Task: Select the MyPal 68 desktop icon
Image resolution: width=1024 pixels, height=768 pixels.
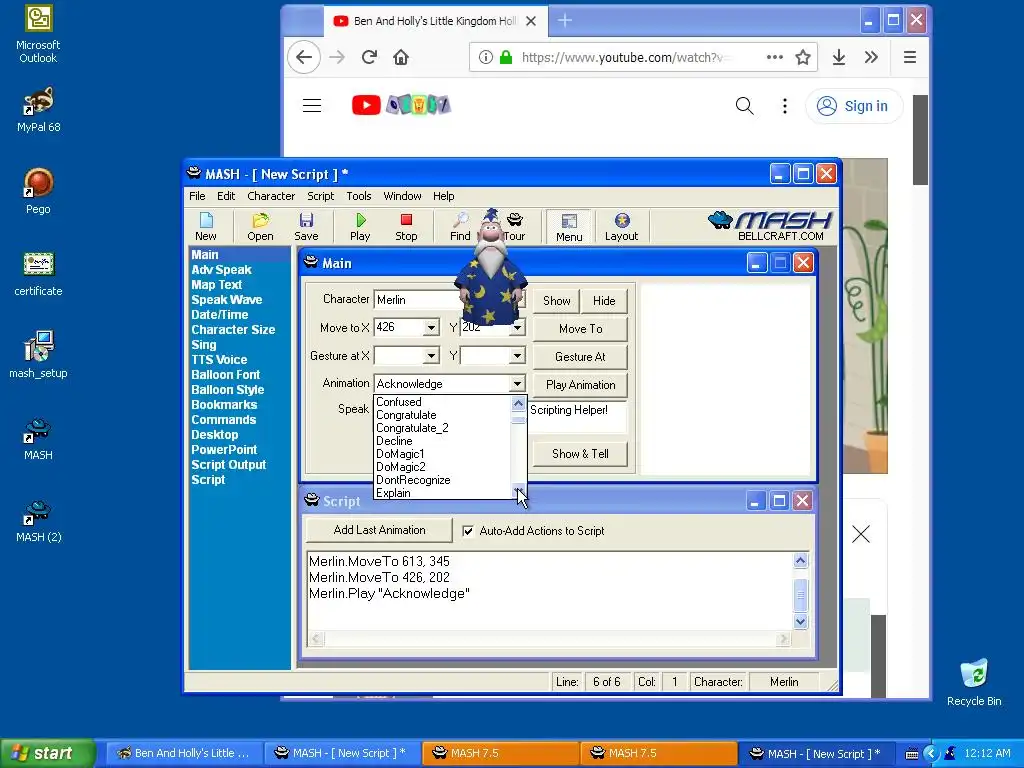Action: click(38, 110)
